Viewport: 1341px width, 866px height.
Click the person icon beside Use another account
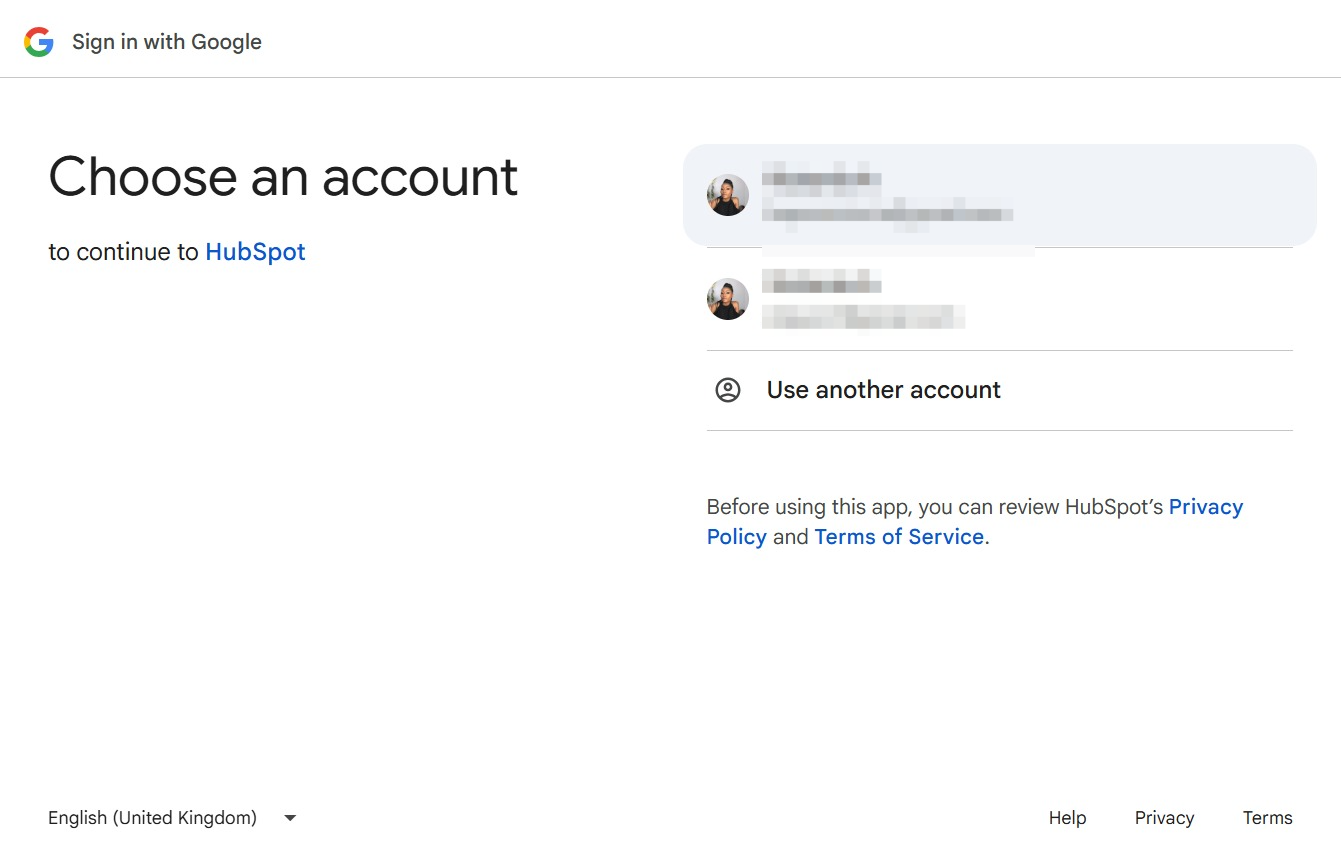[x=728, y=390]
